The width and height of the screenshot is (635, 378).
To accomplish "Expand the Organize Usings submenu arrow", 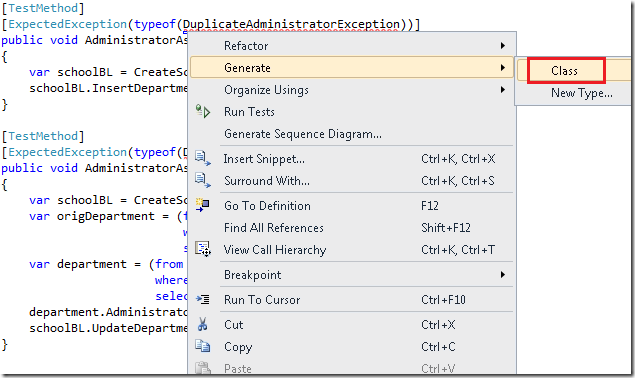I will tap(503, 90).
